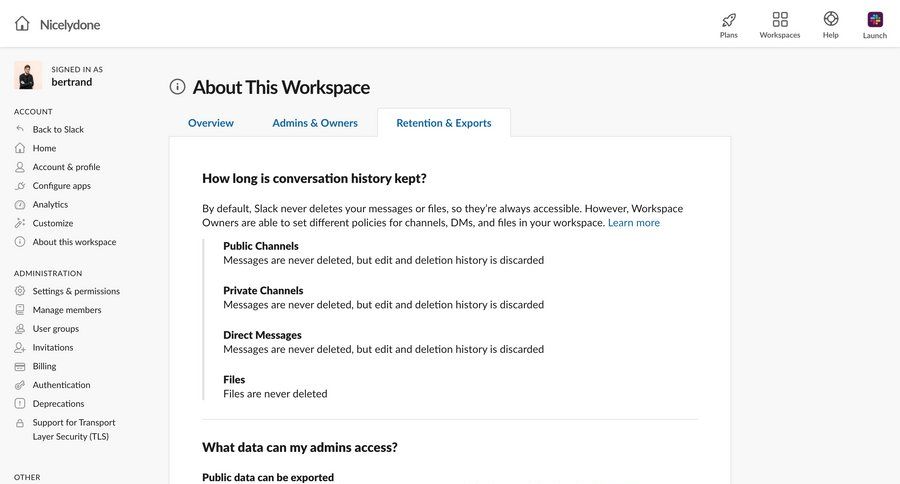Click the Billing card icon
Viewport: 900px width, 484px height.
coord(20,366)
